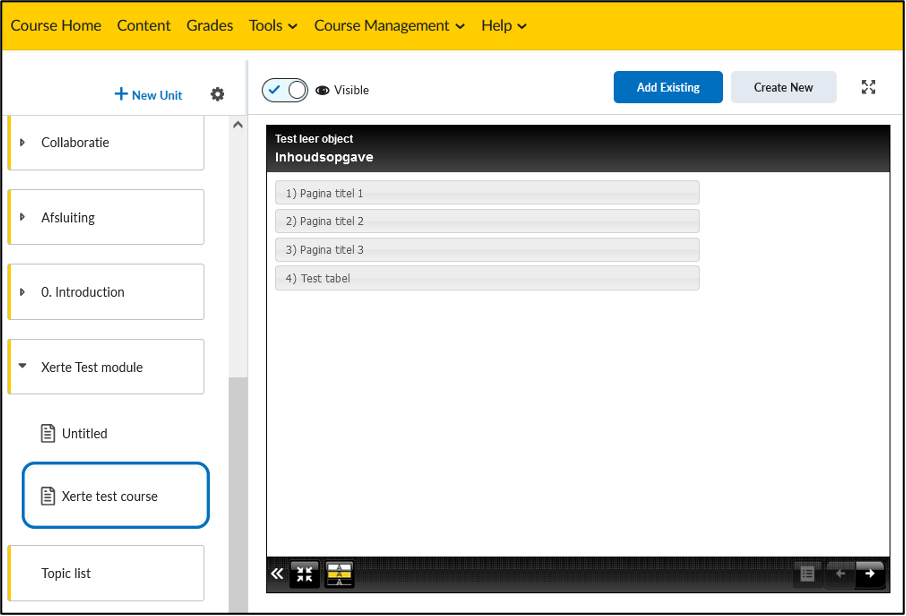Click the document icon next to Untitled
The width and height of the screenshot is (906, 616).
(47, 433)
